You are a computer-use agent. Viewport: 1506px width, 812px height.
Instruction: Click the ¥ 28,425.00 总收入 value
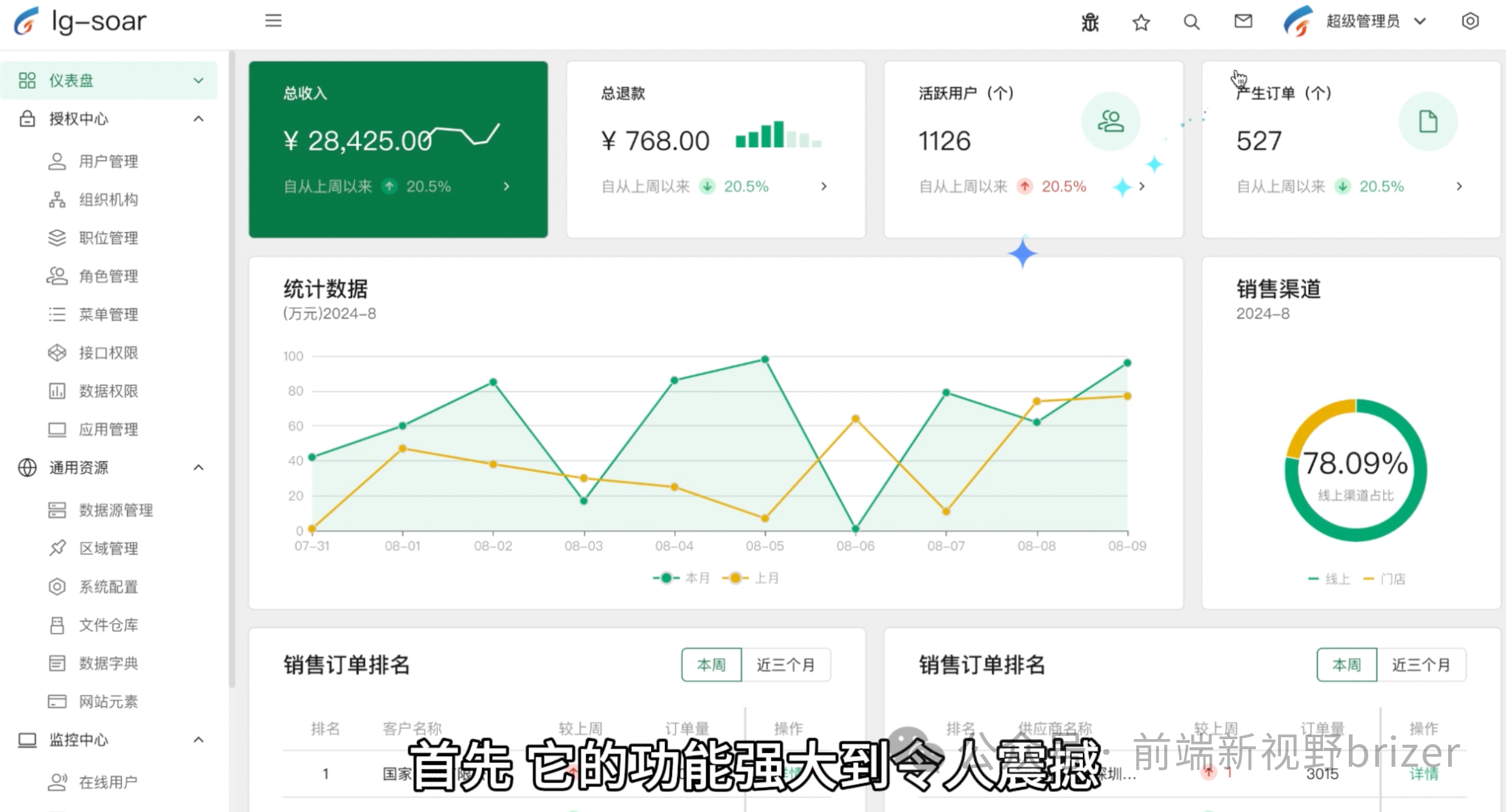(x=358, y=141)
